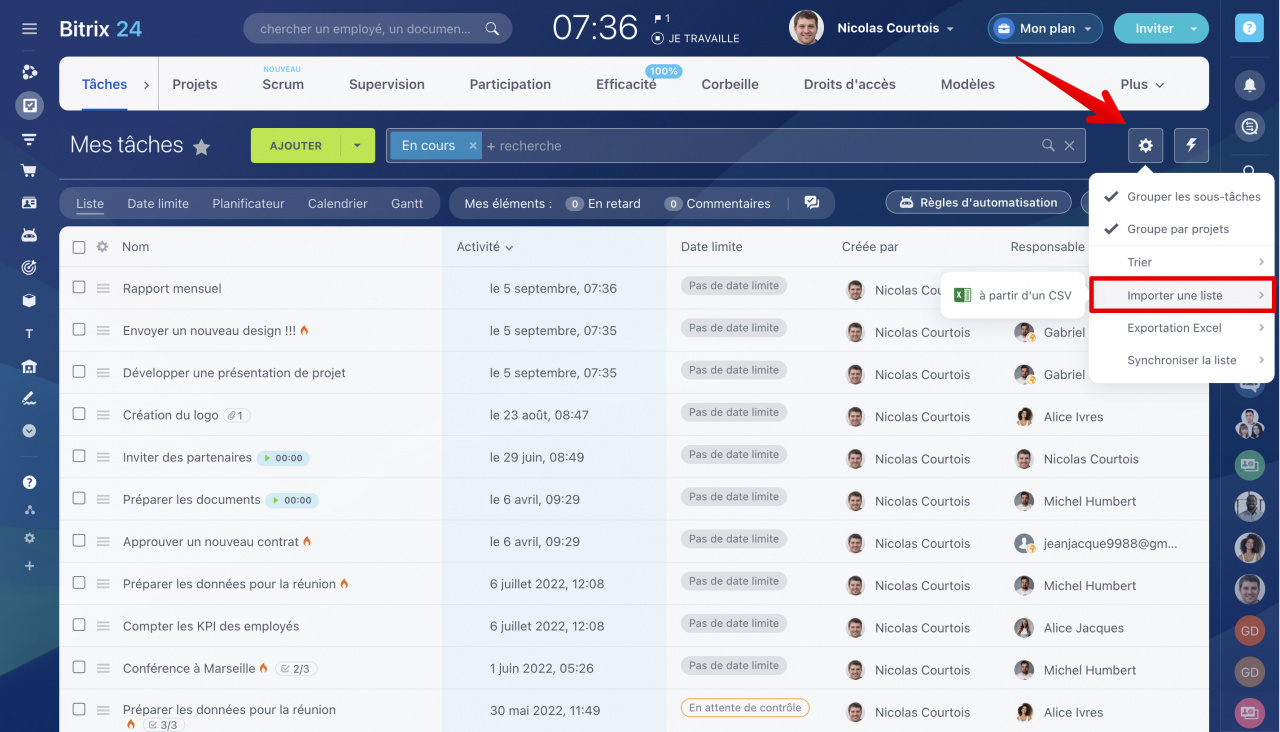Check Développer une présentation de projet task
The width and height of the screenshot is (1280, 732).
[x=79, y=371]
